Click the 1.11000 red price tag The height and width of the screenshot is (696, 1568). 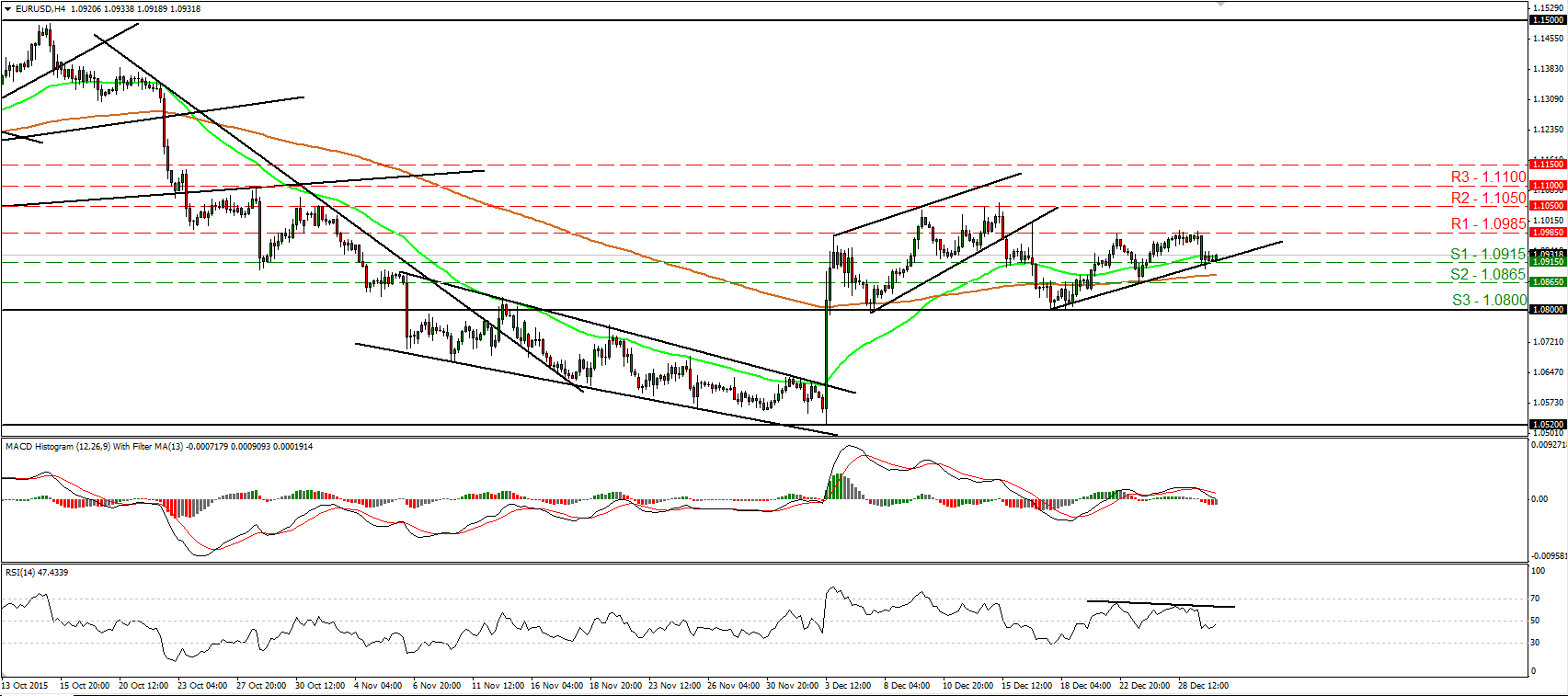click(x=1547, y=185)
